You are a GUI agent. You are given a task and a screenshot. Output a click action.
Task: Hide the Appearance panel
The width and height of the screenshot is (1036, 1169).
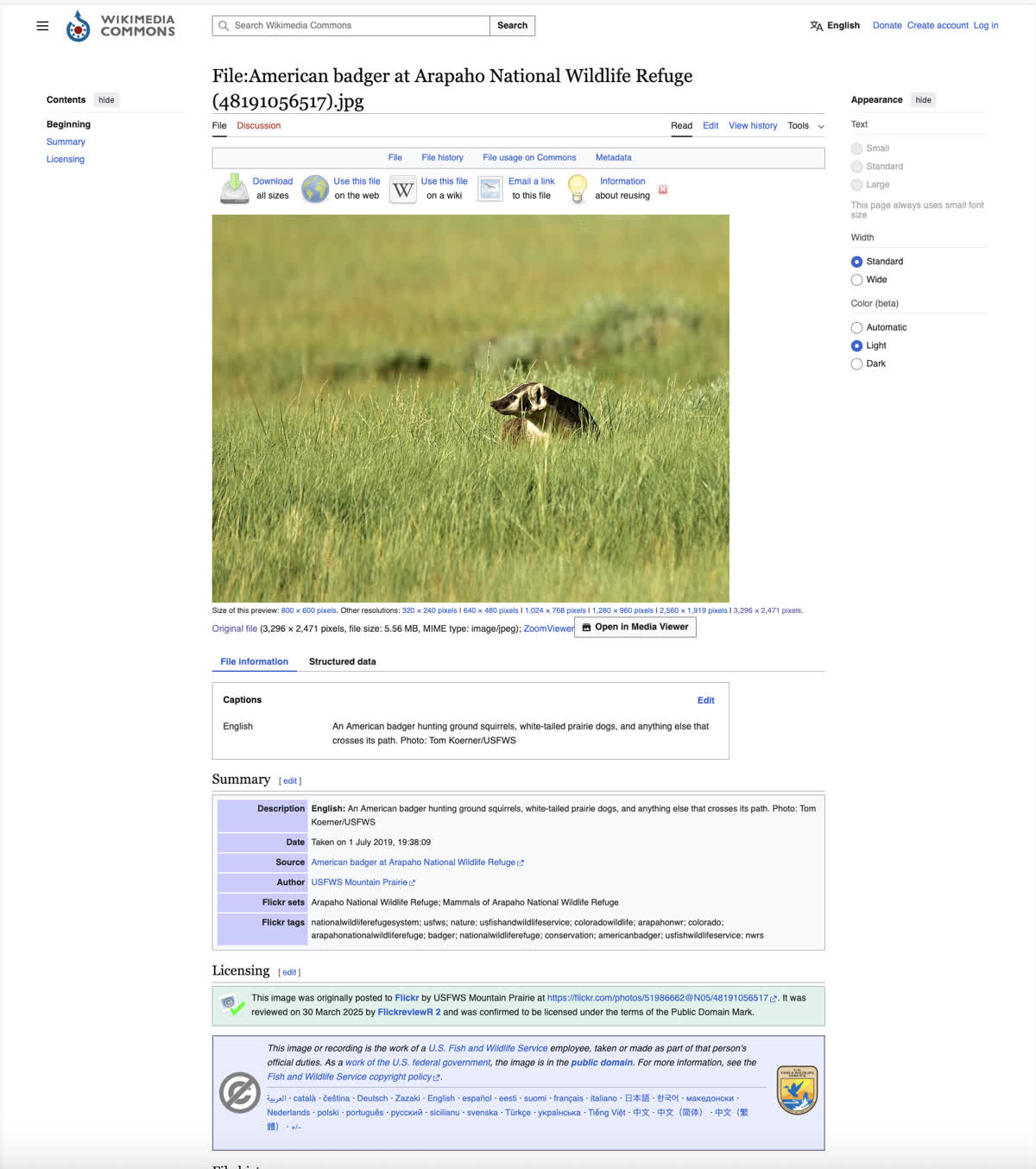tap(923, 100)
